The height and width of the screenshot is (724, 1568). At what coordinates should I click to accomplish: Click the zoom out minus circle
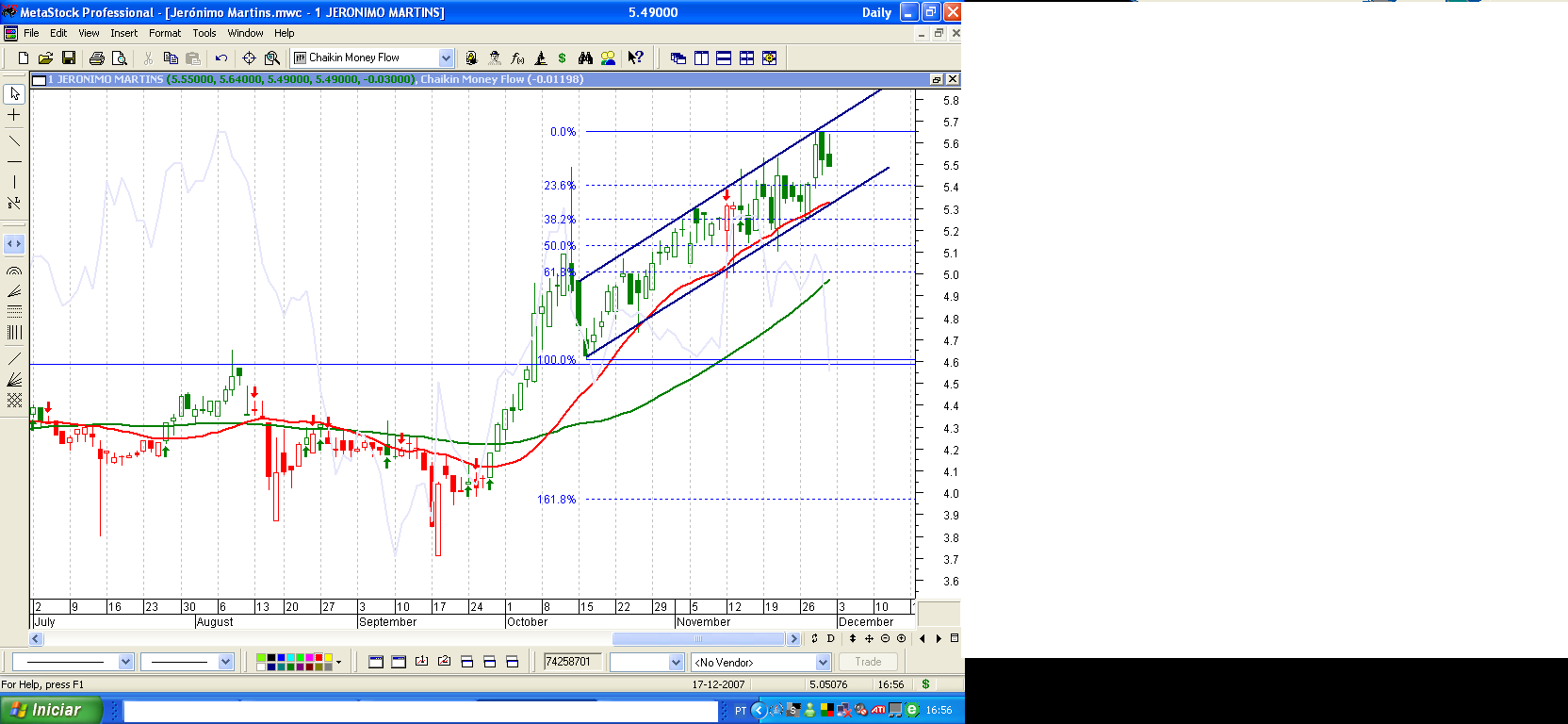point(885,638)
